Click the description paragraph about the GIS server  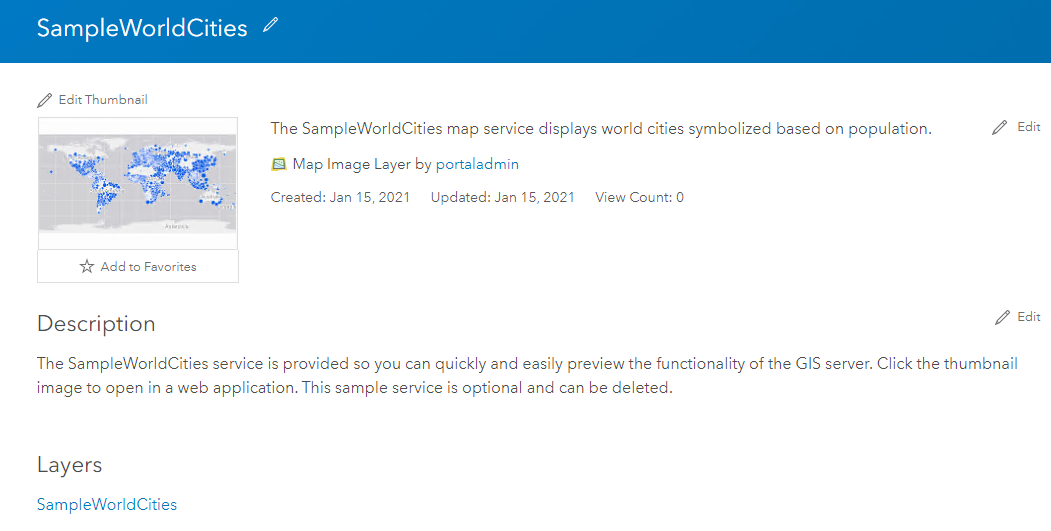(526, 376)
